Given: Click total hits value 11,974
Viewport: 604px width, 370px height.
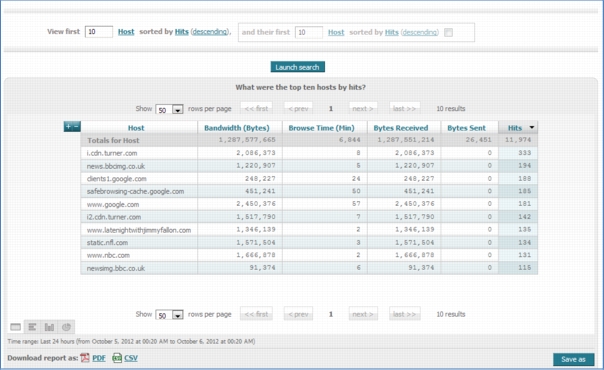Looking at the screenshot, I should (518, 140).
